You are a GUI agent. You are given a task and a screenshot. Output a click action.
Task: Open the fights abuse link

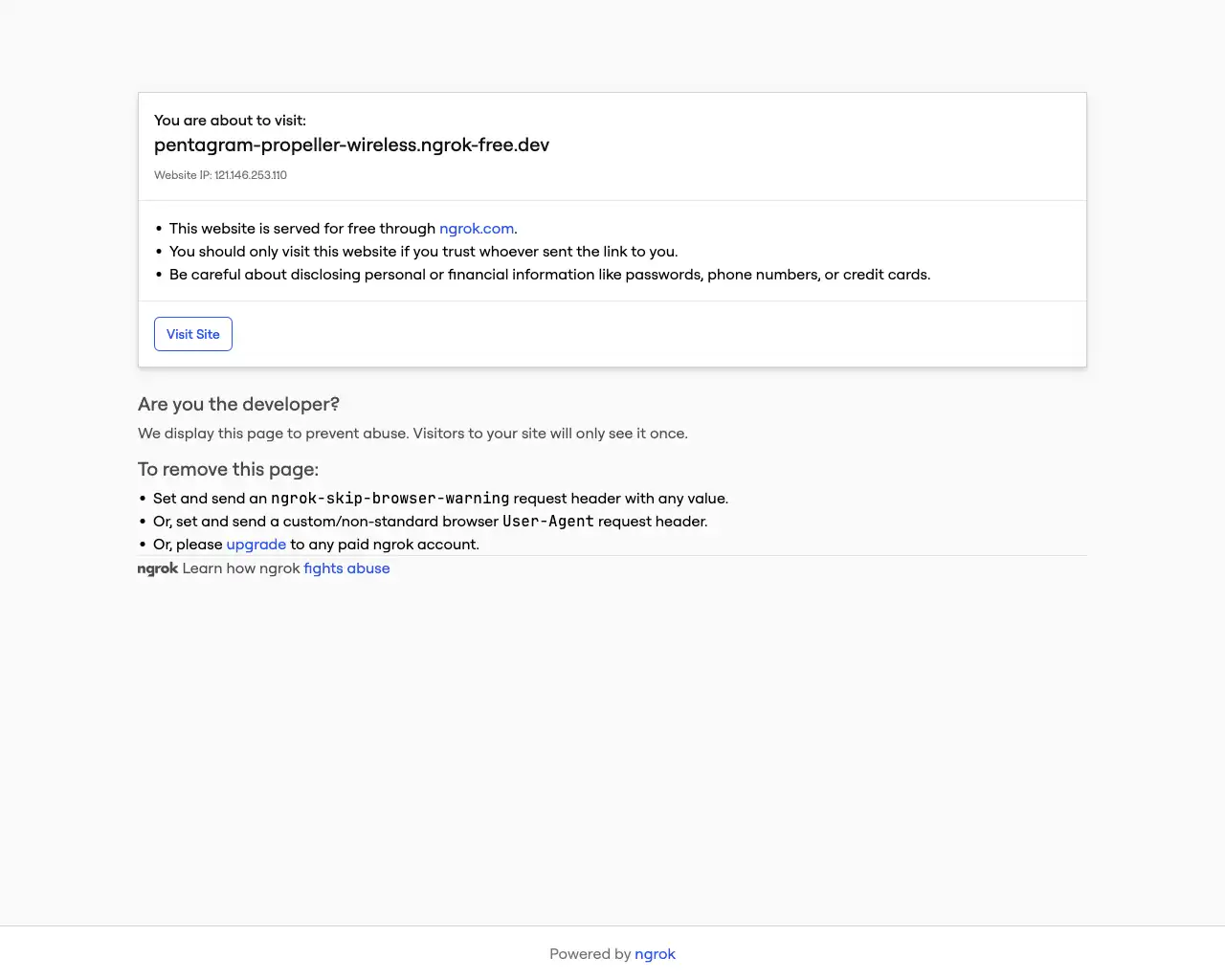click(x=346, y=568)
